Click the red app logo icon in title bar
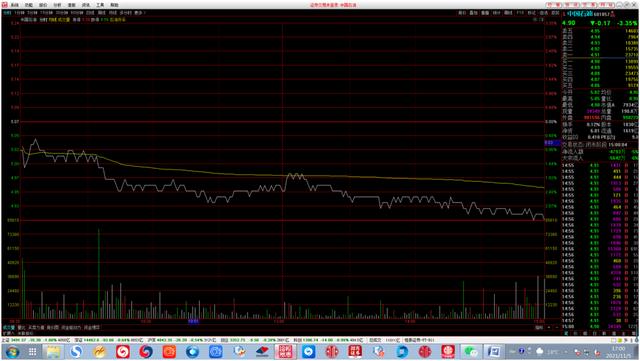The height and width of the screenshot is (361, 640). click(x=4, y=5)
